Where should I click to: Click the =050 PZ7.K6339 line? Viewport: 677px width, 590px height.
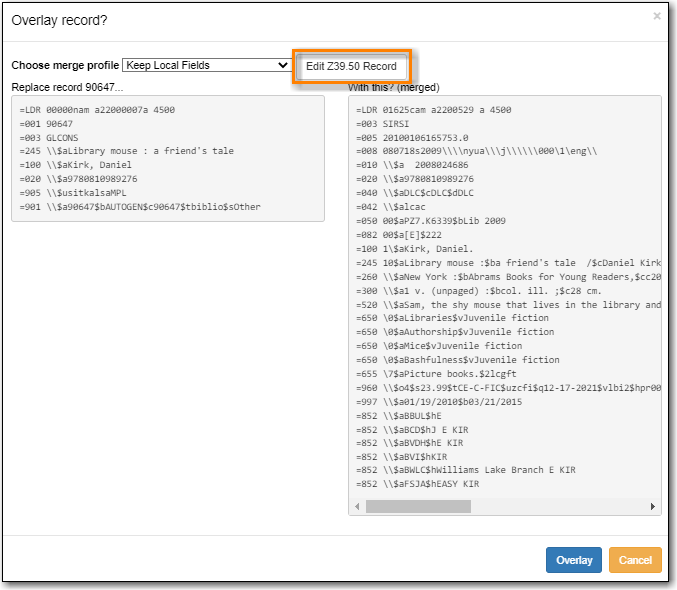click(430, 221)
